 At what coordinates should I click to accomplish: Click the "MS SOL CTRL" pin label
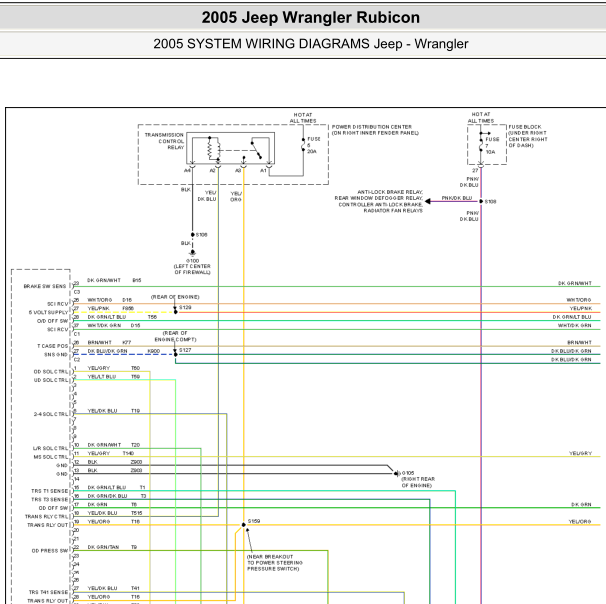[x=51, y=457]
